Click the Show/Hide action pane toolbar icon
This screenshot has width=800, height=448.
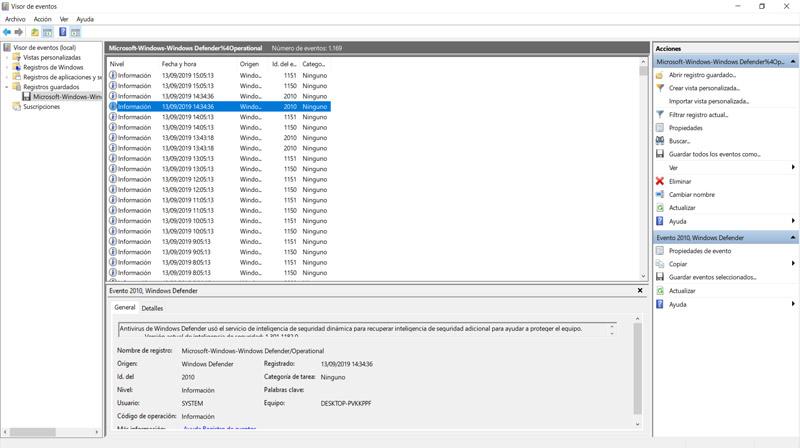[x=76, y=32]
